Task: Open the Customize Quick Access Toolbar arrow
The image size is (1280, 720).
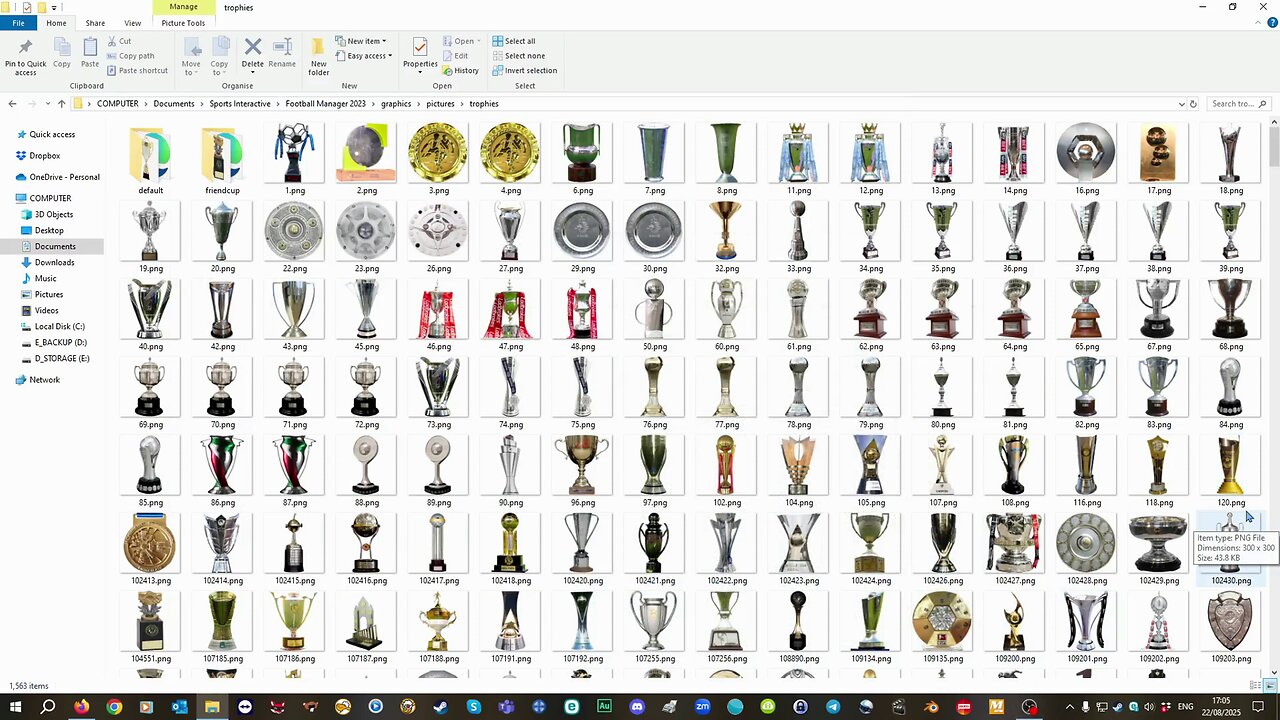Action: tap(56, 7)
